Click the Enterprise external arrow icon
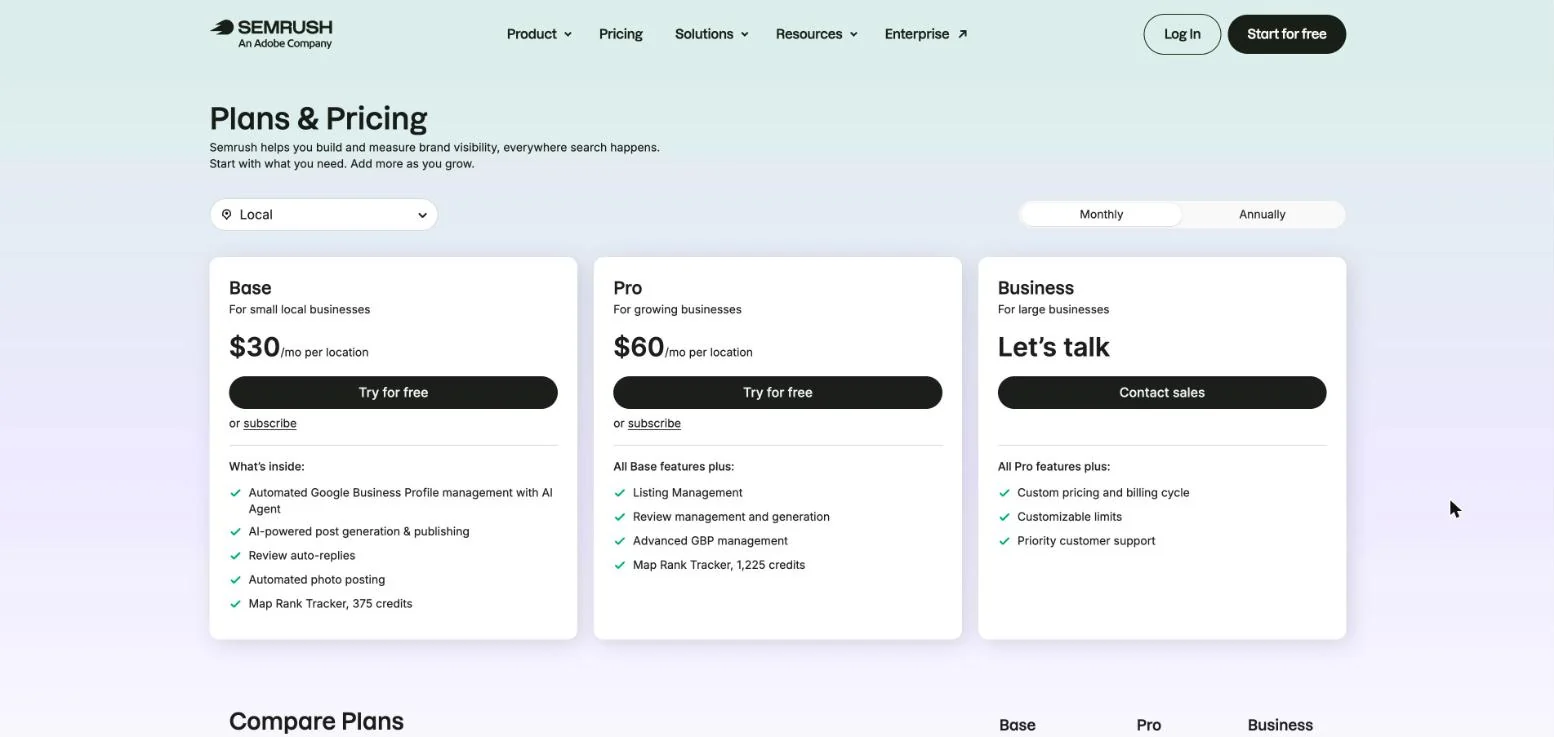 coord(963,34)
